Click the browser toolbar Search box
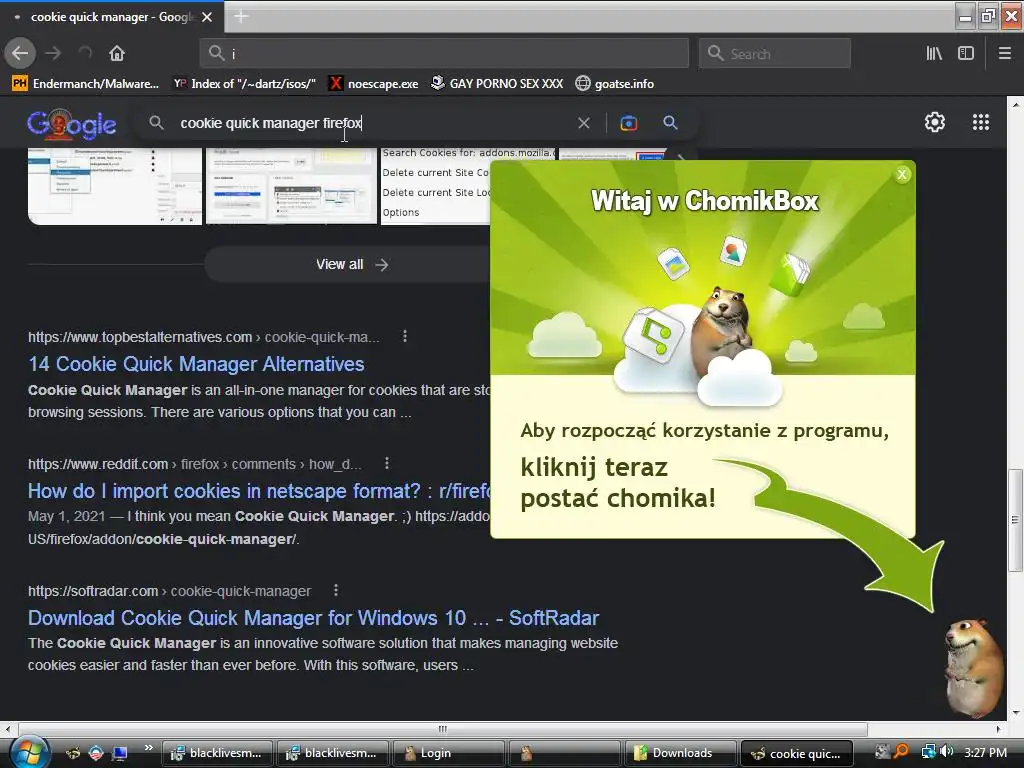The image size is (1024, 768). click(x=775, y=53)
